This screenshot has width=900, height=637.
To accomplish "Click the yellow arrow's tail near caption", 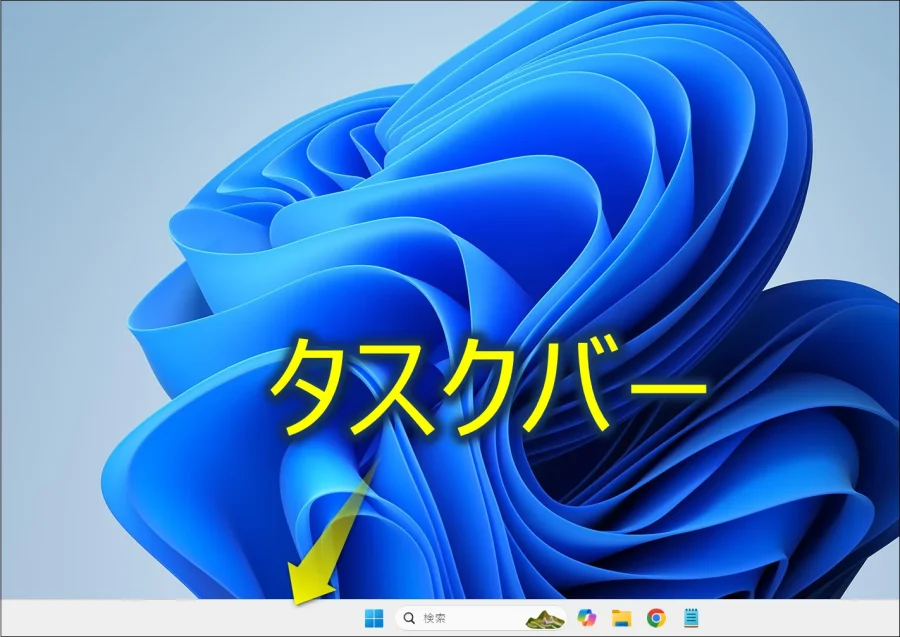I will pyautogui.click(x=372, y=468).
